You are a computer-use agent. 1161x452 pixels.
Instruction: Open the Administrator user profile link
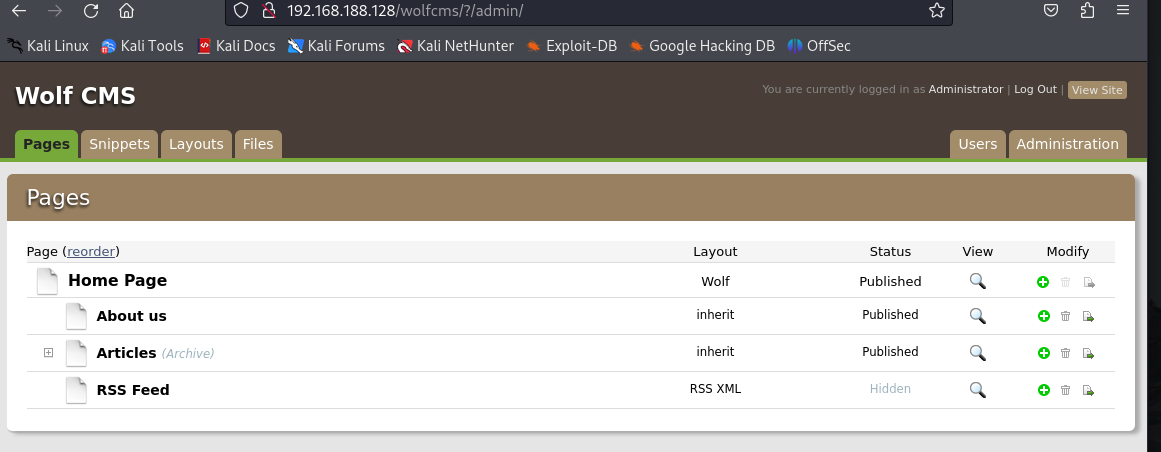tap(966, 89)
